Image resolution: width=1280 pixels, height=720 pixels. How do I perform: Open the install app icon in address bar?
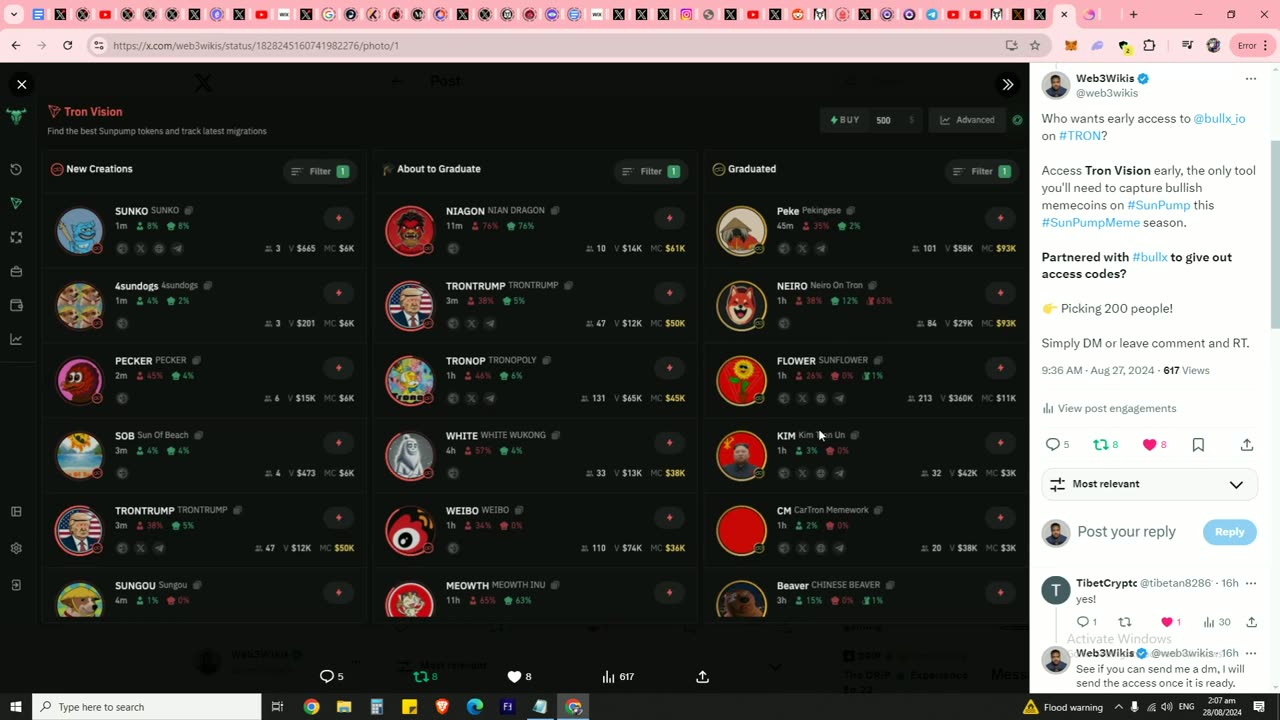click(x=1011, y=45)
